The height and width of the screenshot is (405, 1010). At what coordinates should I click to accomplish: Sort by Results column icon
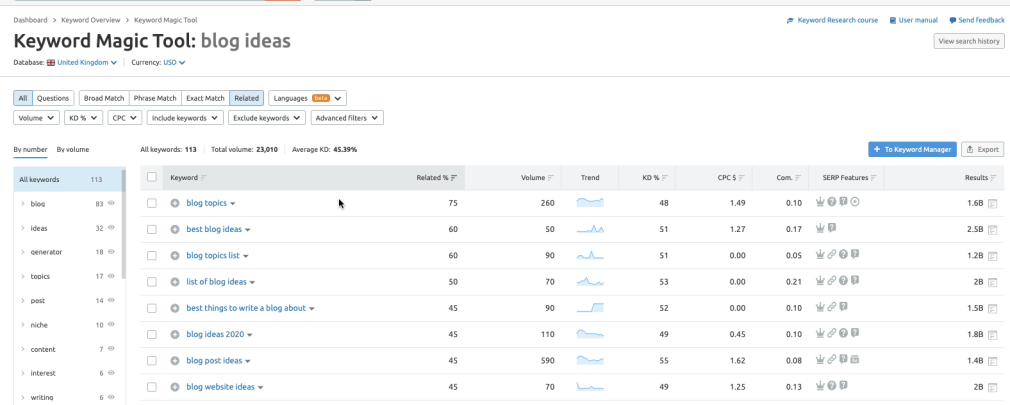pyautogui.click(x=994, y=178)
